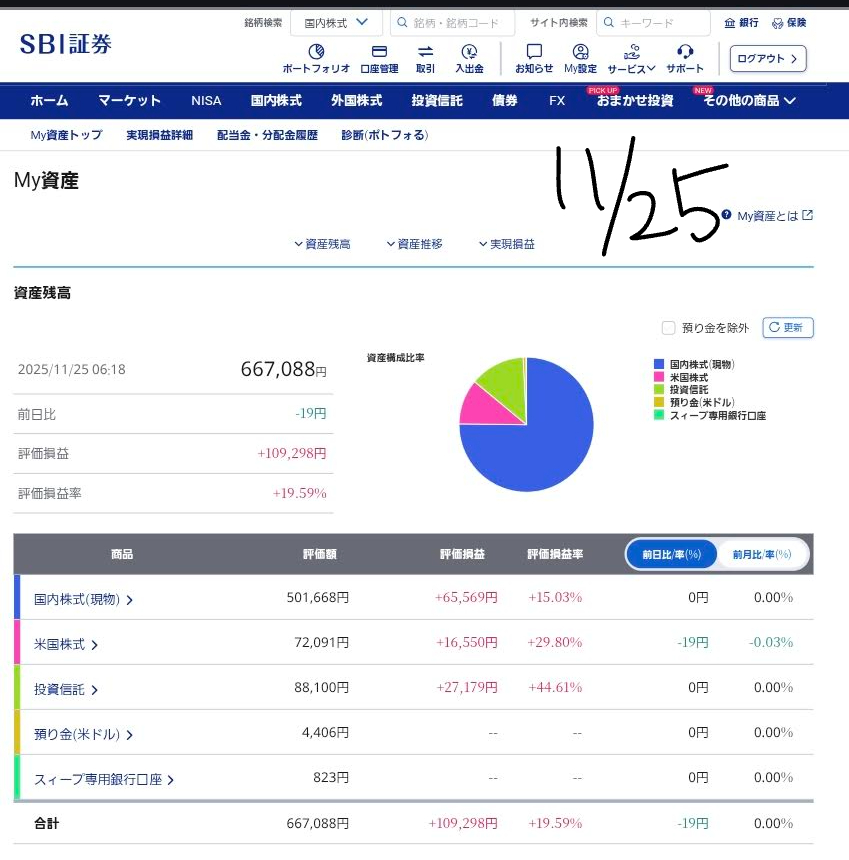Select the 前日比/率 toggle option
The height and width of the screenshot is (860, 849).
pos(673,554)
